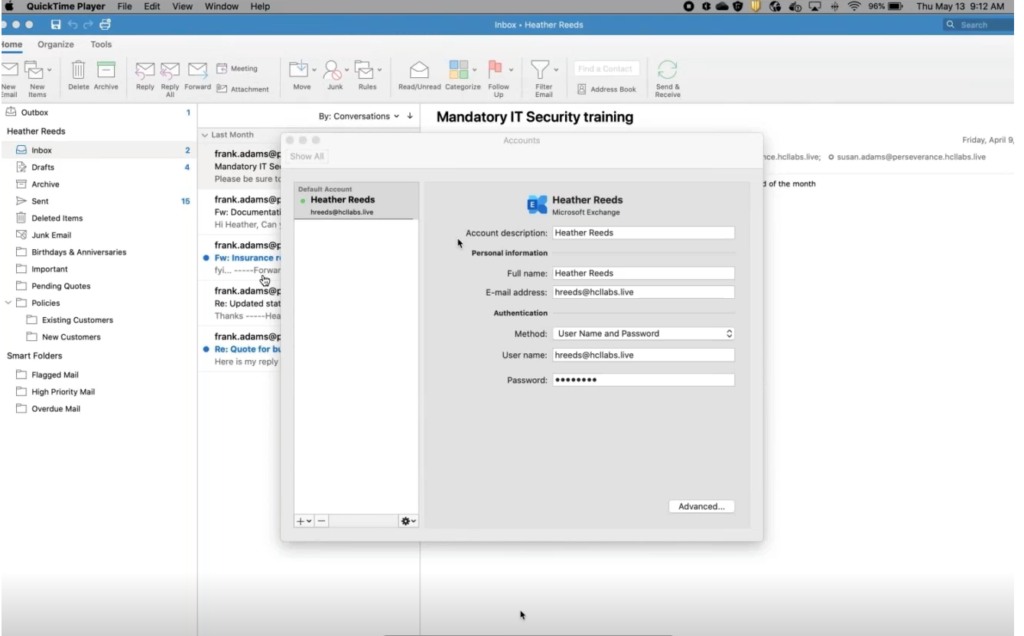Click the print icon in title bar
The image size is (1024, 636).
105,25
